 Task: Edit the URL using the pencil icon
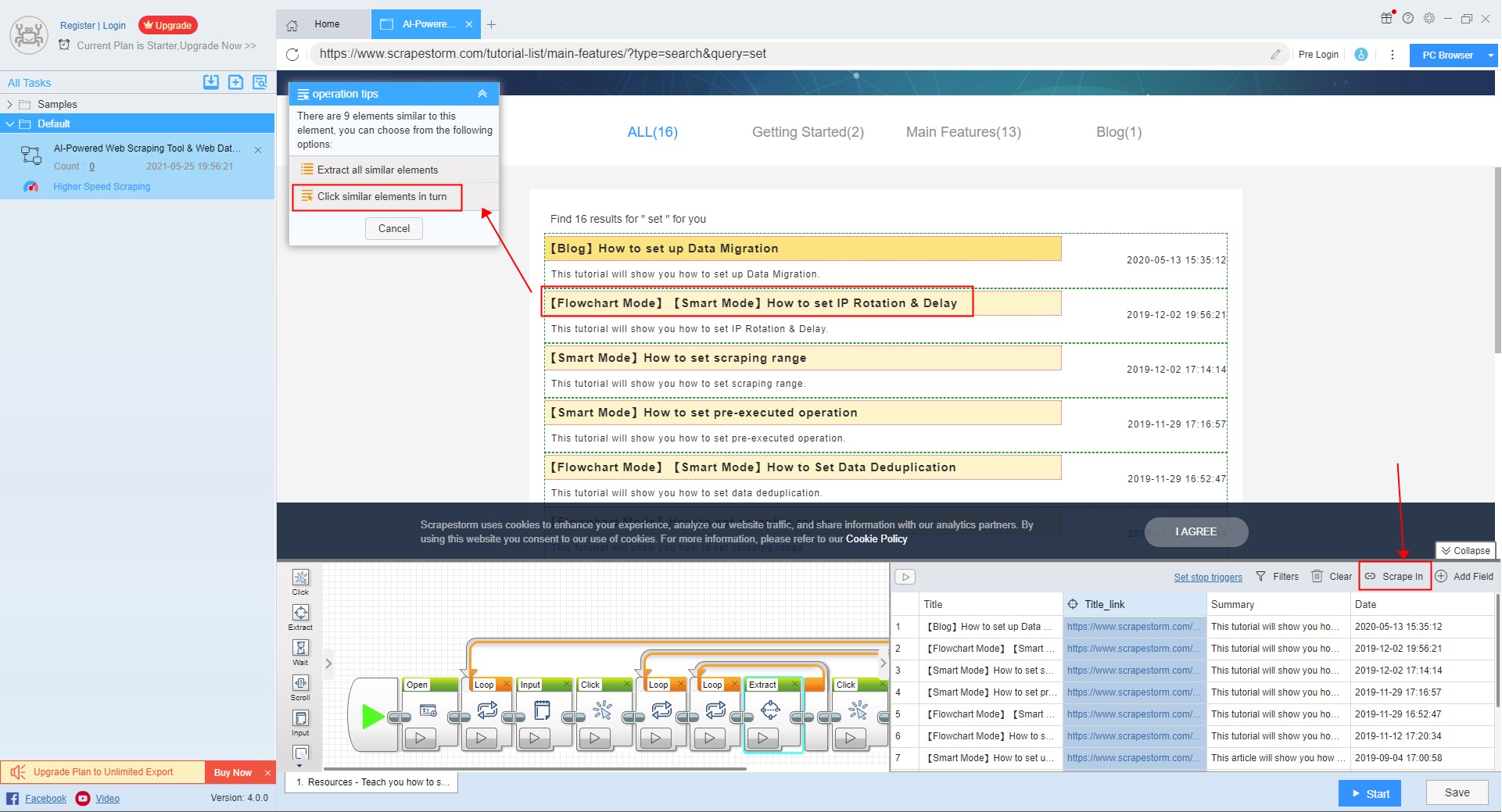(1275, 55)
